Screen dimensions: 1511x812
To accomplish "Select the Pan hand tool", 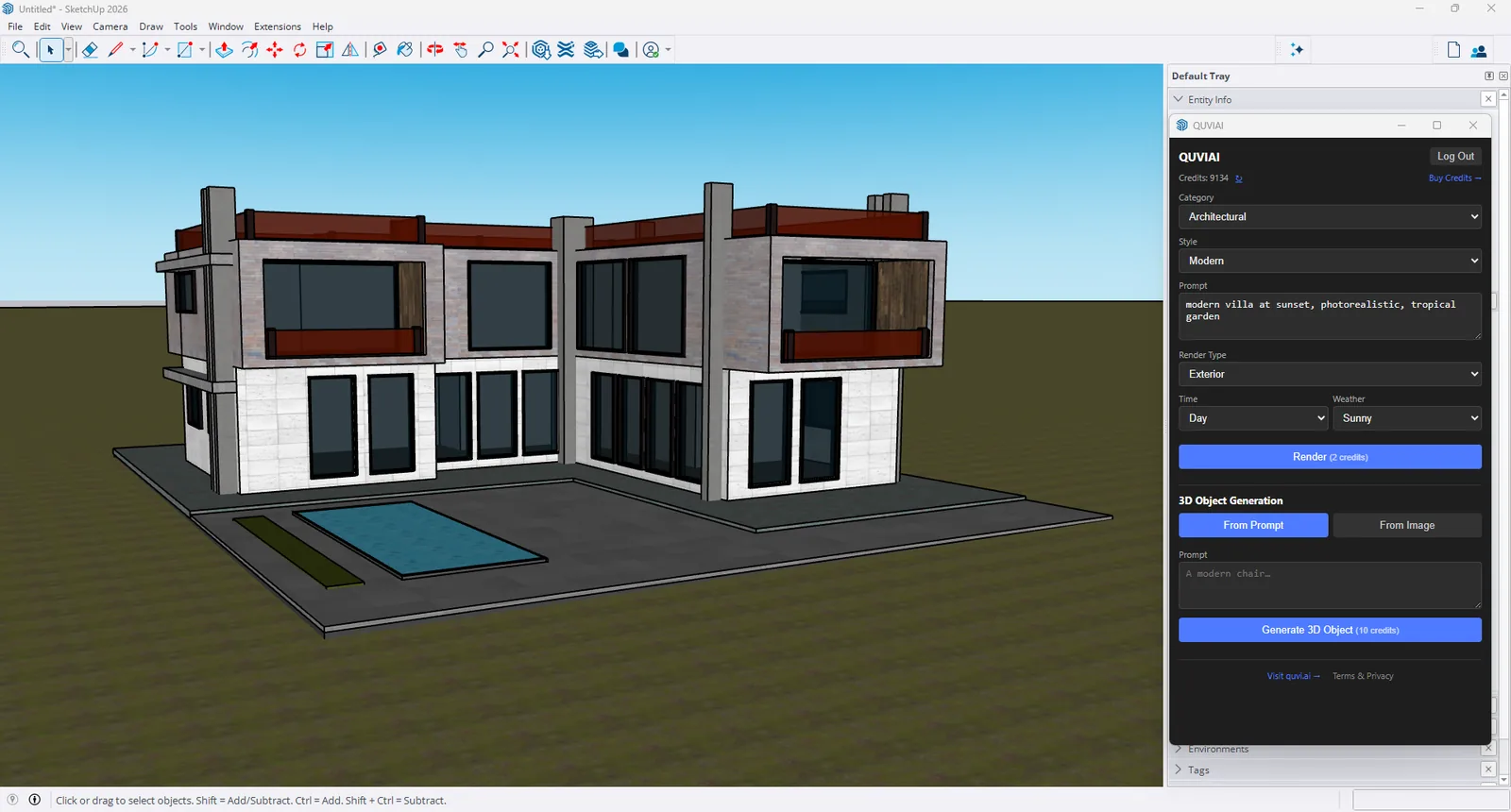I will click(461, 50).
